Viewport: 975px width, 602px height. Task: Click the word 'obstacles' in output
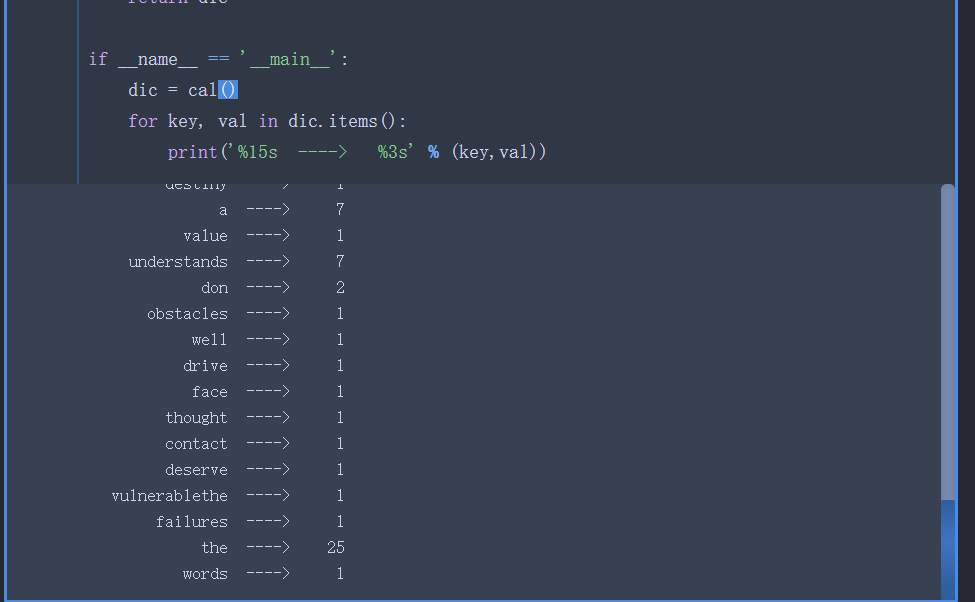187,314
